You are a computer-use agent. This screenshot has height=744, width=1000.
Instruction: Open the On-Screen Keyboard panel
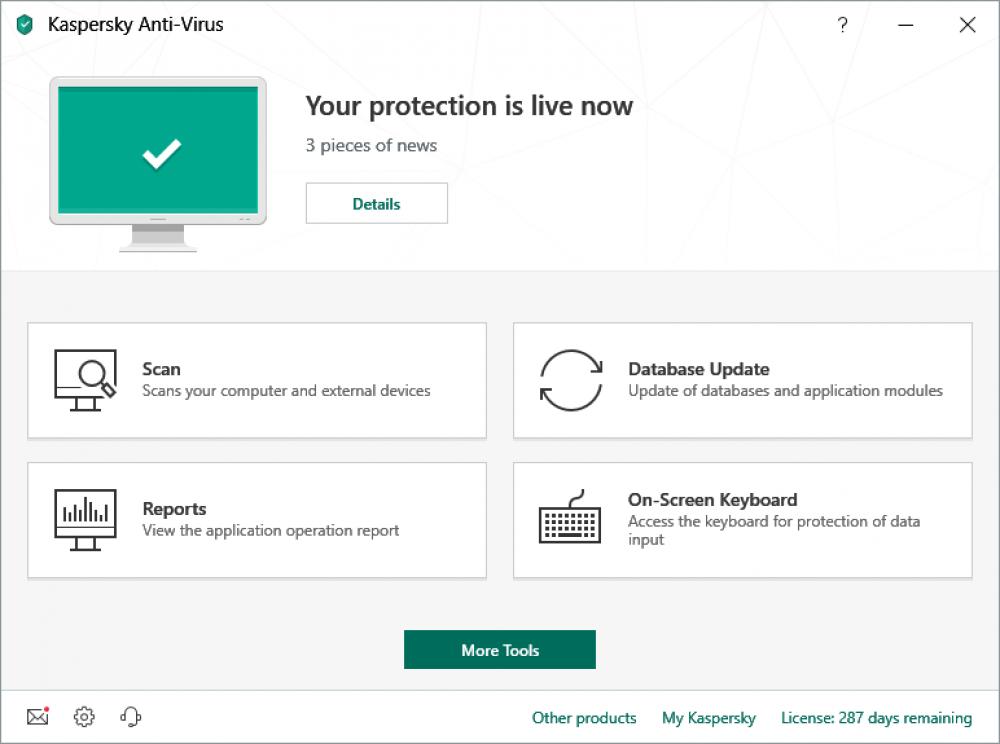pyautogui.click(x=742, y=520)
